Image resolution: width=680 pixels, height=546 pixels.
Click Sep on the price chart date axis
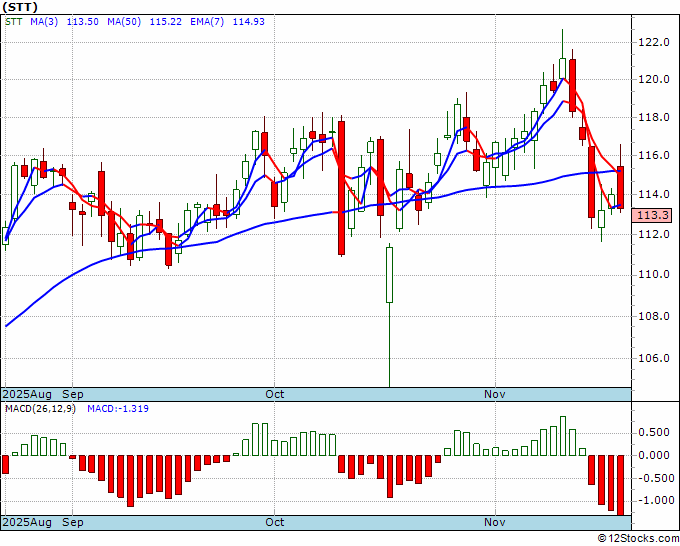click(x=73, y=394)
